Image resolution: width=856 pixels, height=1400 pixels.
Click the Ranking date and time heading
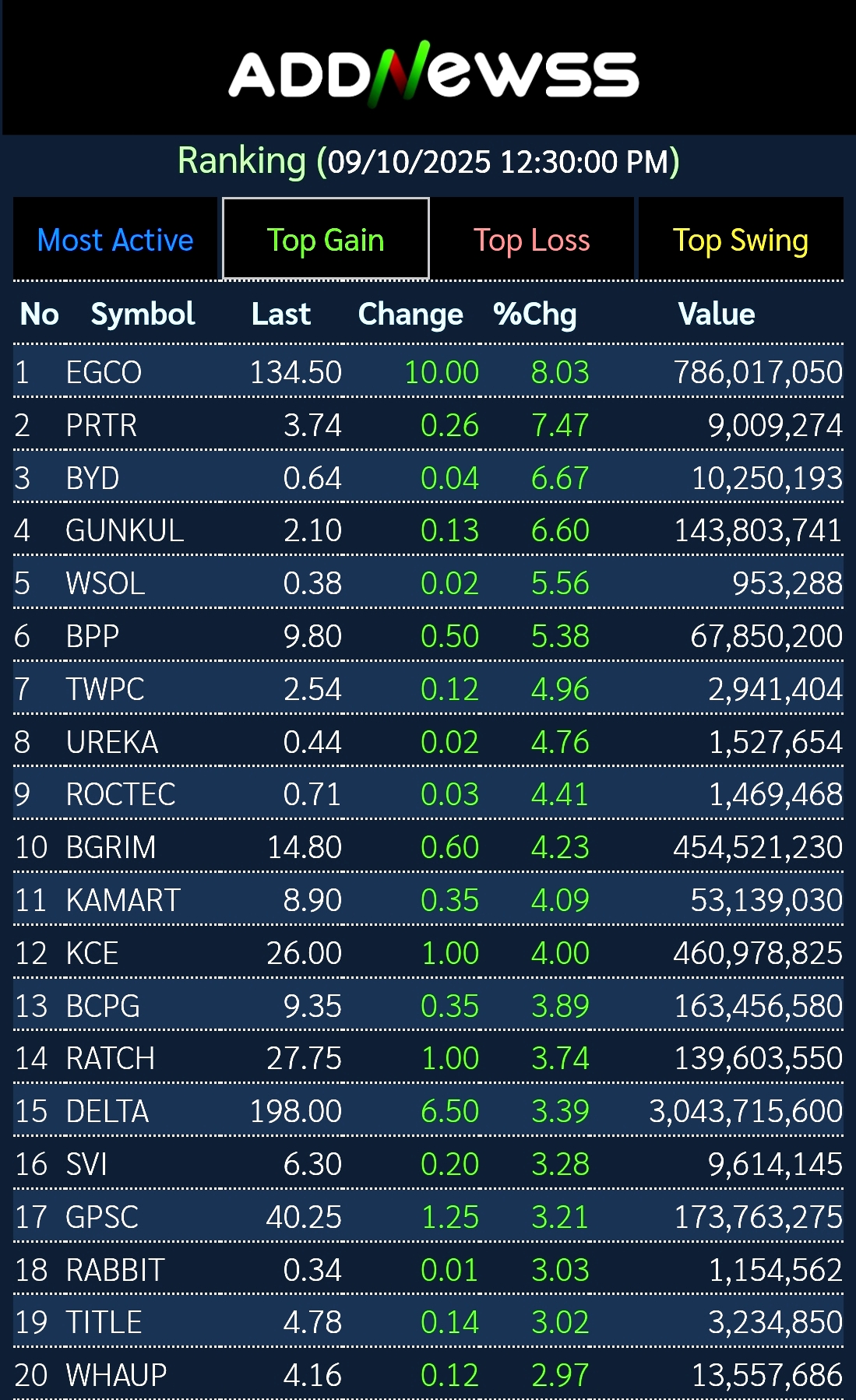428,161
